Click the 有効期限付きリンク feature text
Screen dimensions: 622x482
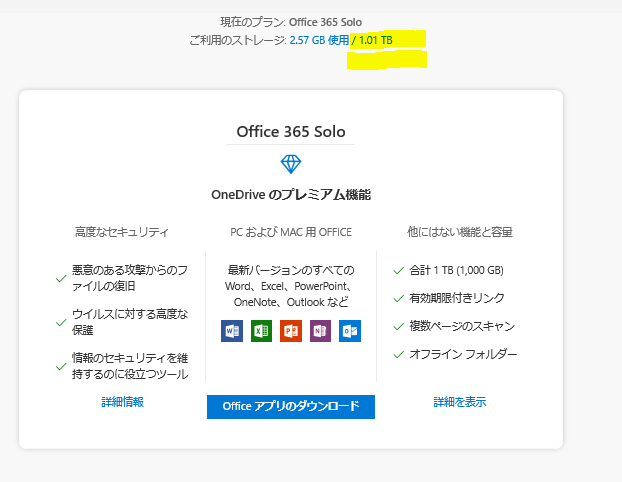457,298
